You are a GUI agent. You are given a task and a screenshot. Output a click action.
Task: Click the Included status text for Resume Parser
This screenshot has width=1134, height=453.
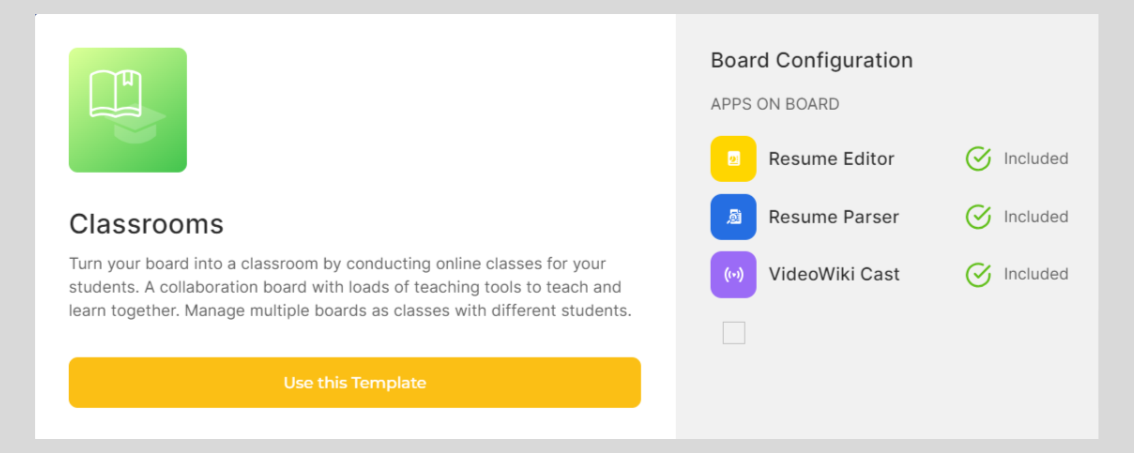[x=1036, y=216]
